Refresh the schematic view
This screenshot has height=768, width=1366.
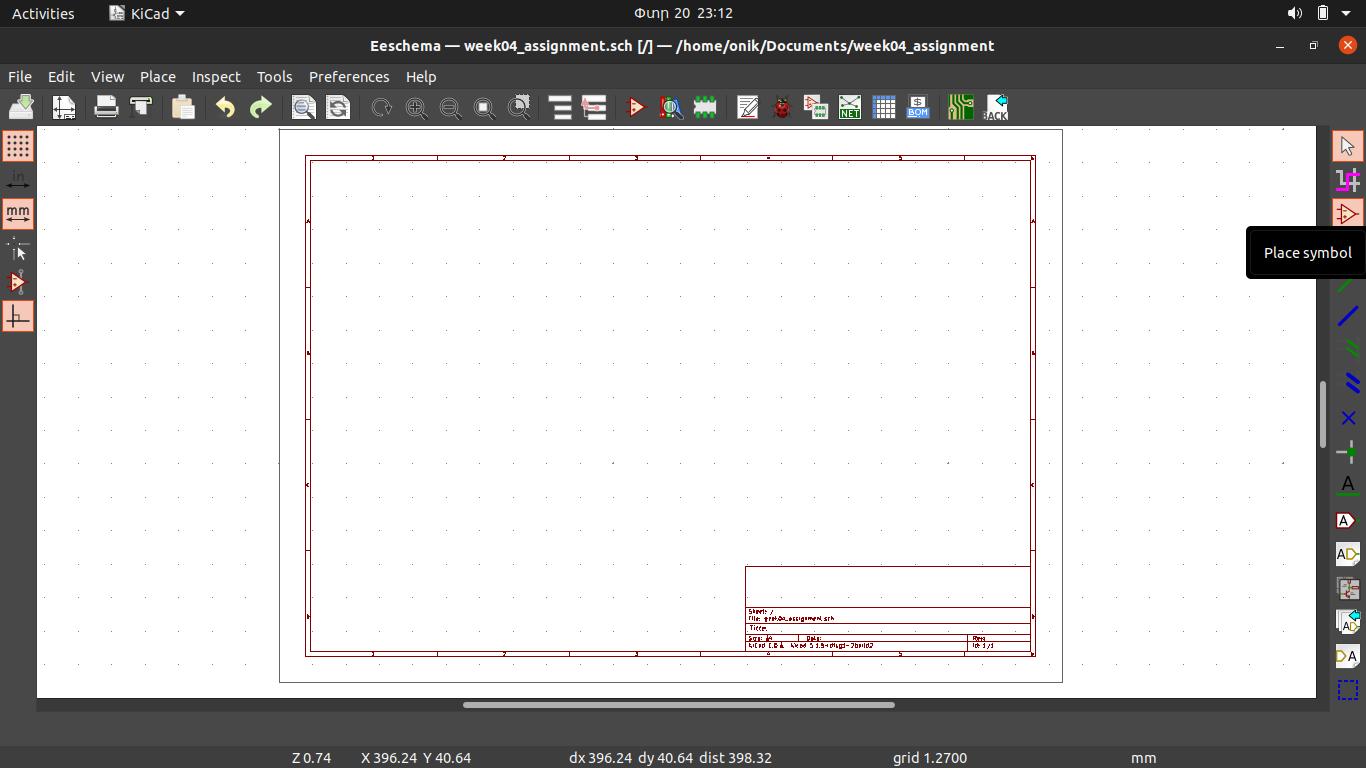[381, 107]
